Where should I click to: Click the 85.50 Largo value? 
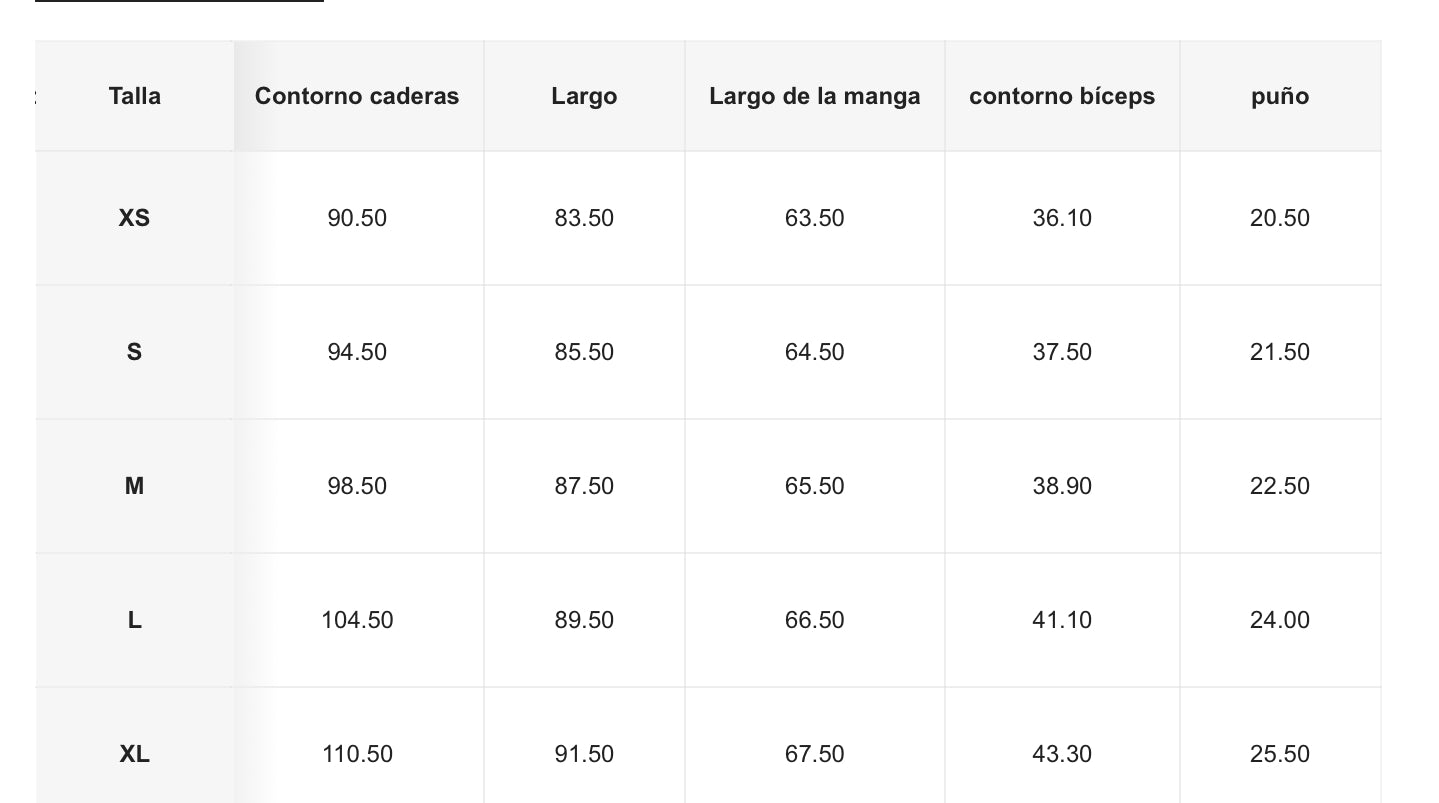584,352
